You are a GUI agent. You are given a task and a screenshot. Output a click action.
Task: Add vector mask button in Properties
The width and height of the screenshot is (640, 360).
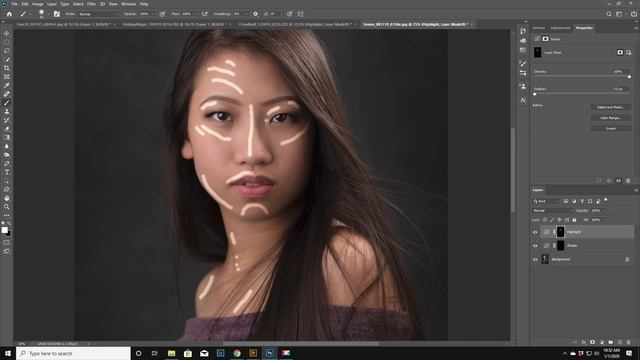[x=629, y=52]
